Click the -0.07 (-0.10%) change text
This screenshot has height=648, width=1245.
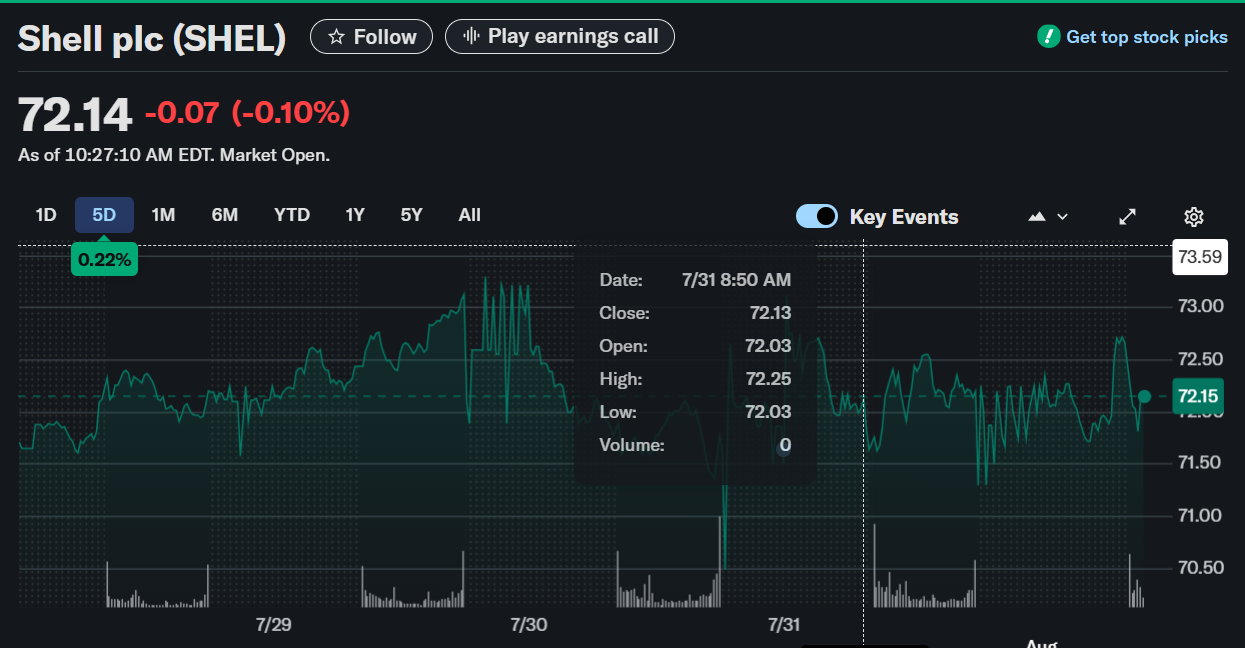point(247,113)
